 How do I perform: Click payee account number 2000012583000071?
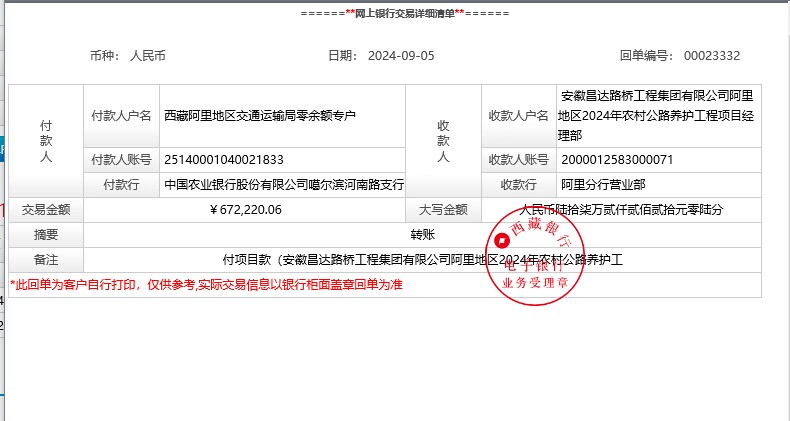pos(617,160)
